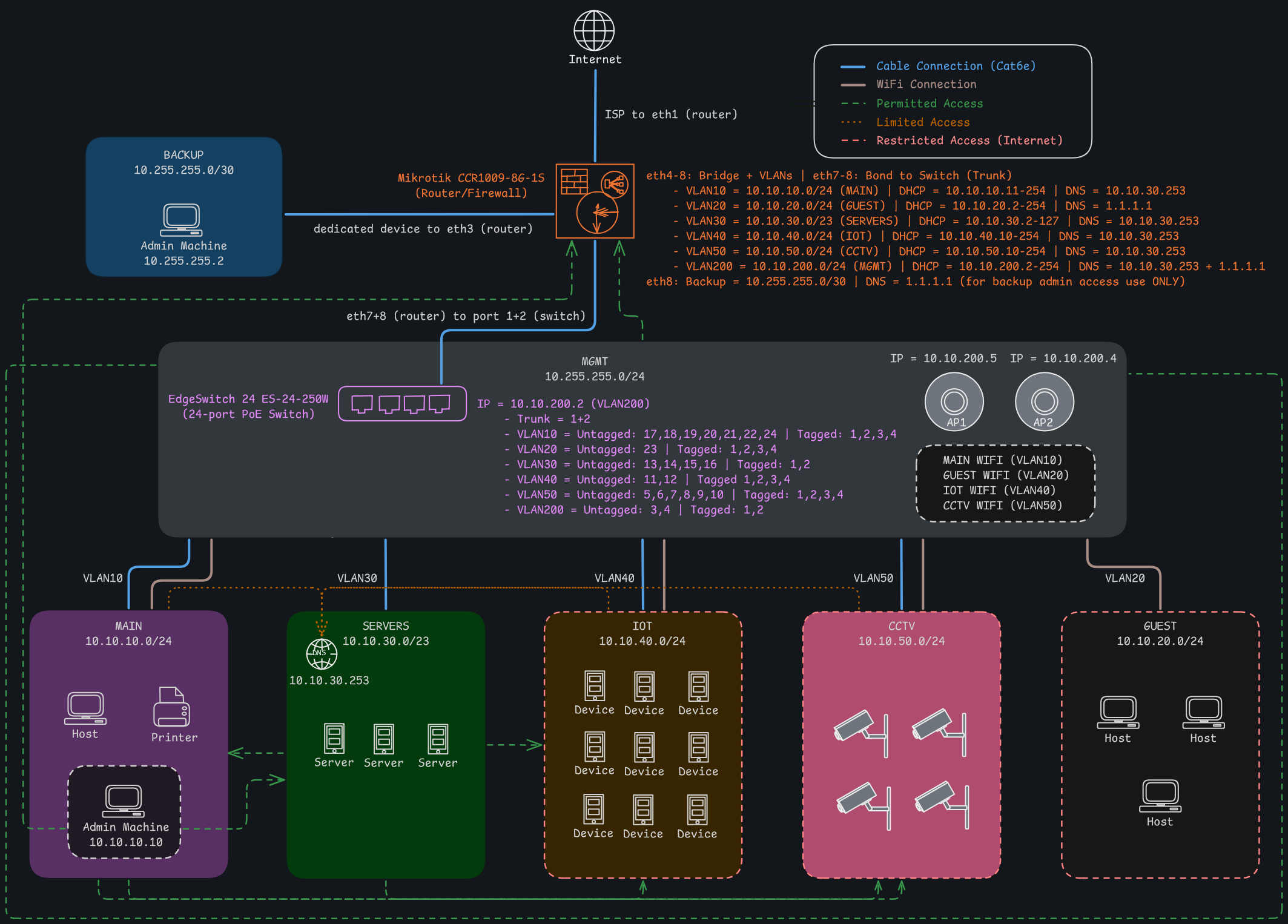Click the blue Cable Connection legend line
The height and width of the screenshot is (924, 1288).
point(853,66)
